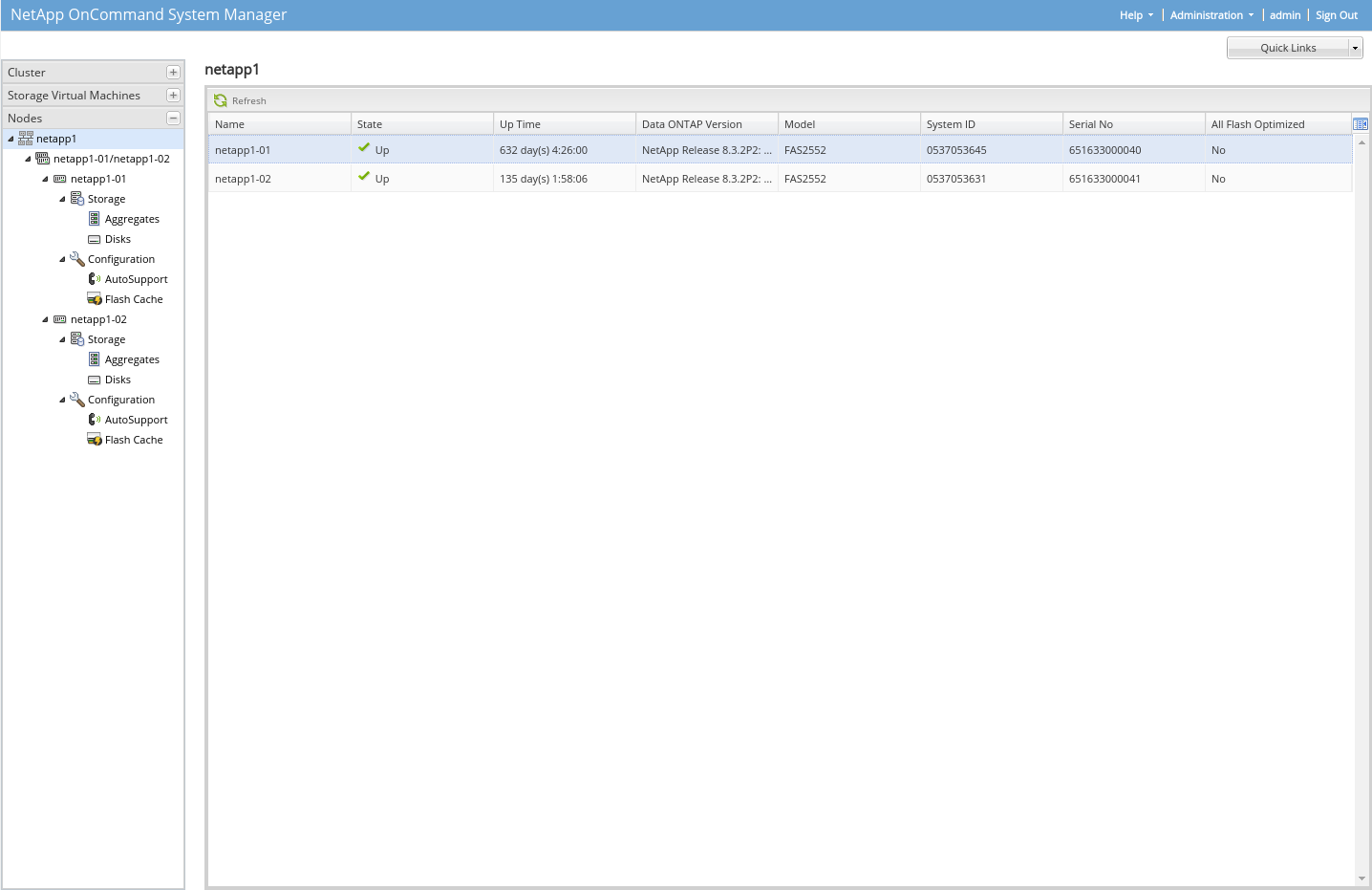Screen dimensions: 1372x890
Task: Collapse the Nodes pane with minus button
Action: [x=173, y=119]
